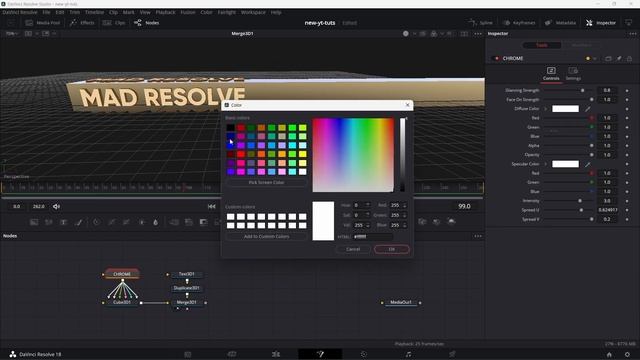Click the Diffuse Color white swatch

(x=565, y=109)
